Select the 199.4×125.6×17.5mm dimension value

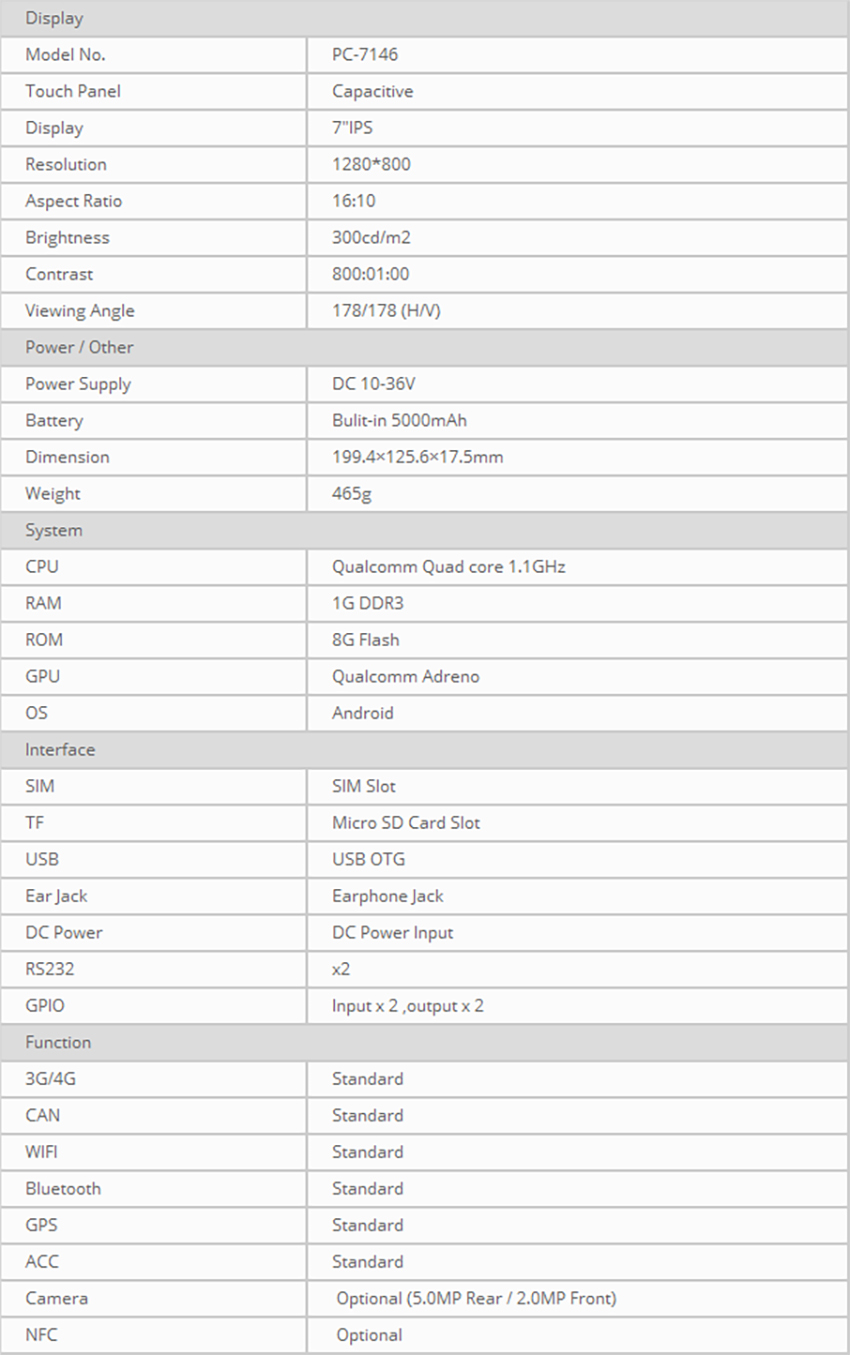click(417, 457)
